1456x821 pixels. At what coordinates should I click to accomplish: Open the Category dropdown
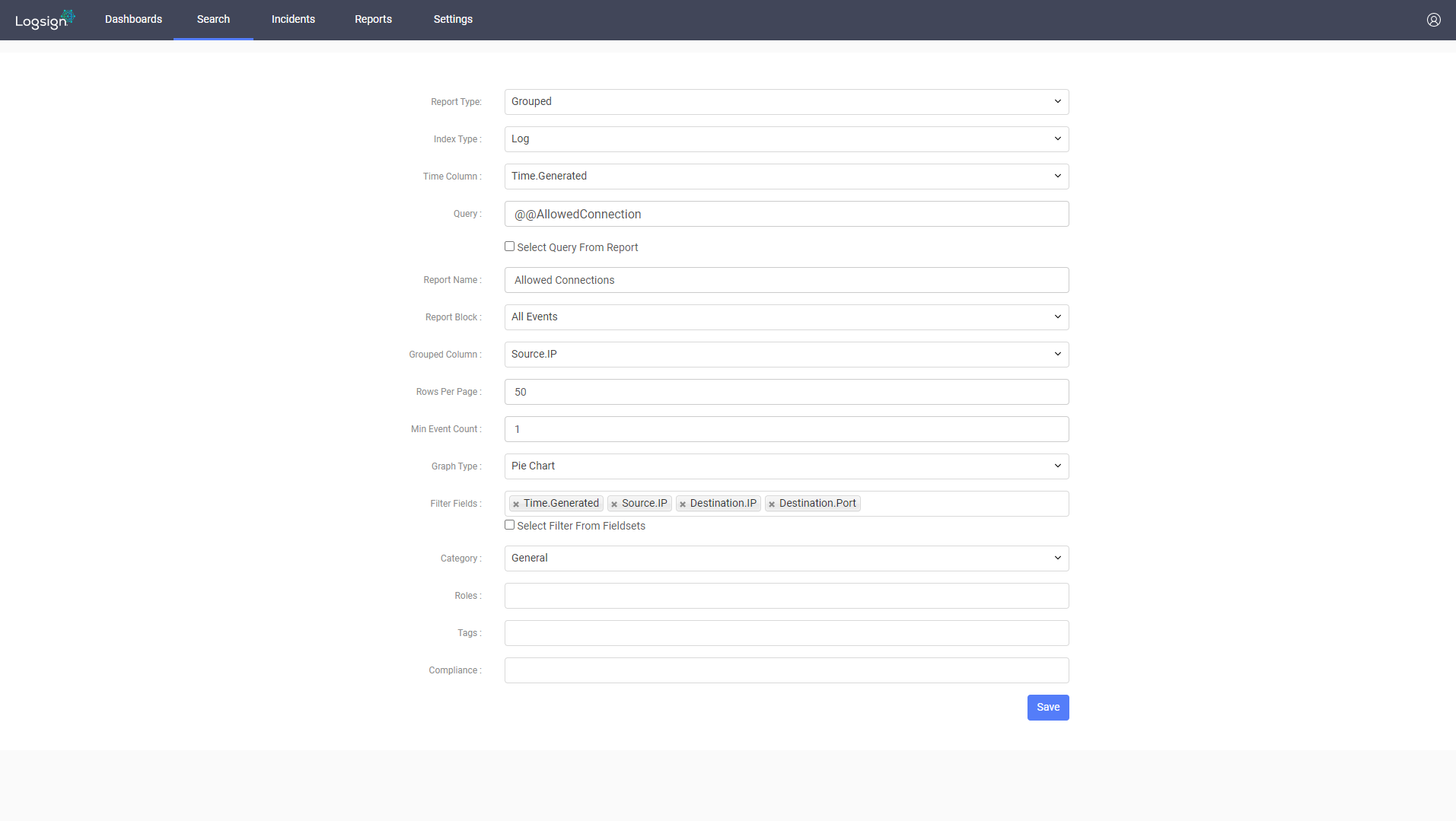coord(786,558)
